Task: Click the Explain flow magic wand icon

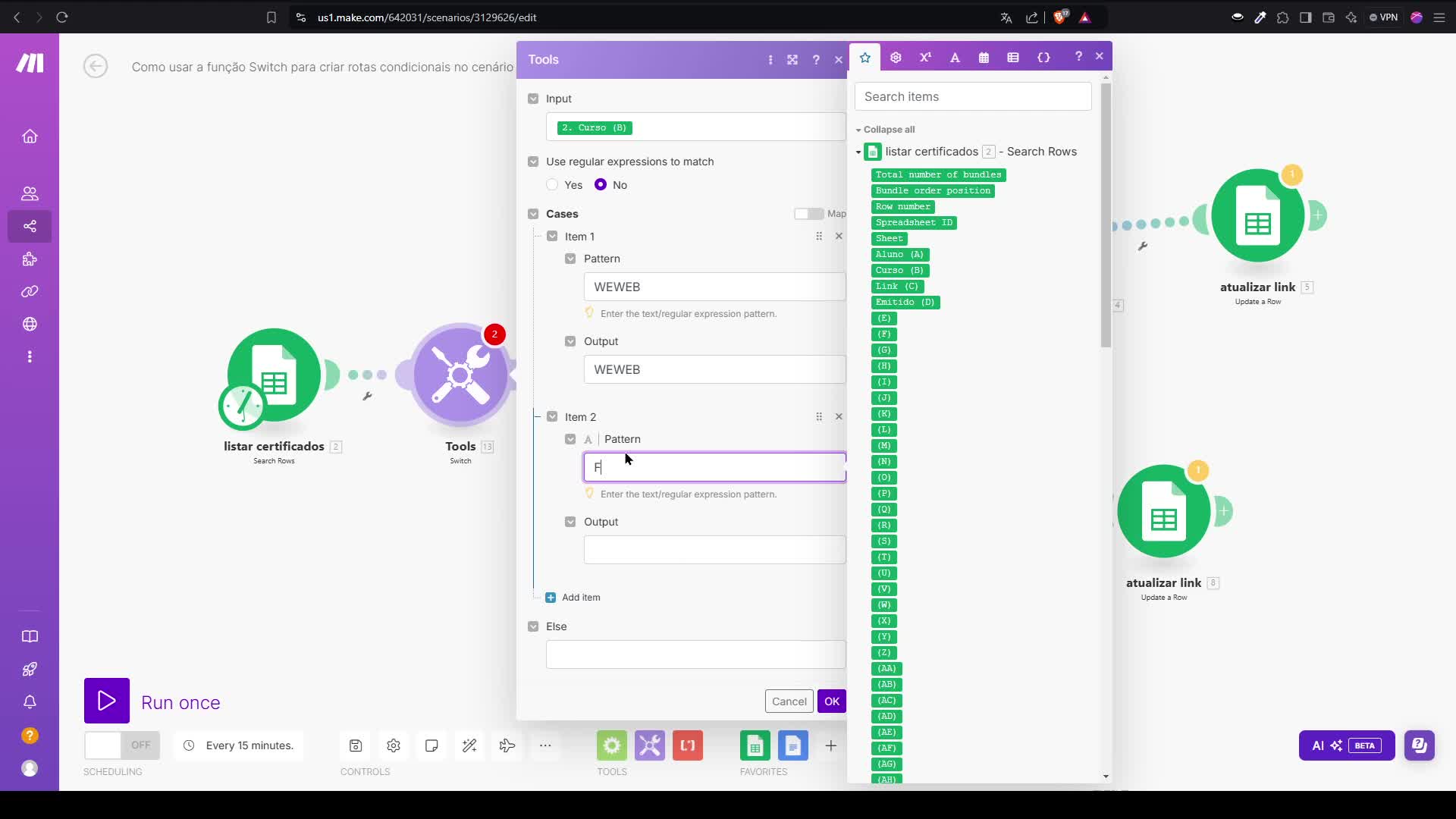Action: click(x=469, y=746)
